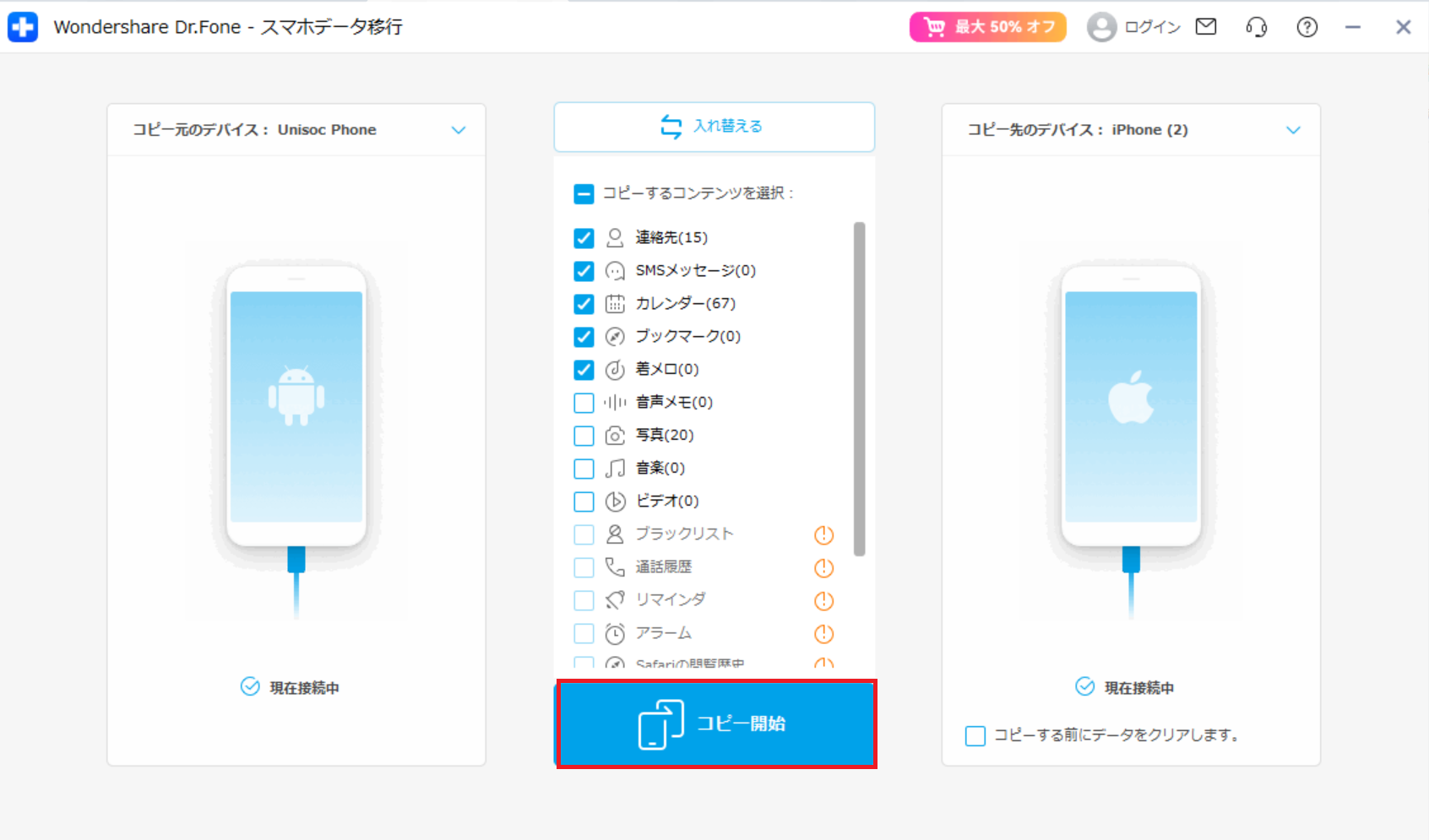Click the play icon beside ビデオ
This screenshot has width=1429, height=840.
[x=615, y=501]
